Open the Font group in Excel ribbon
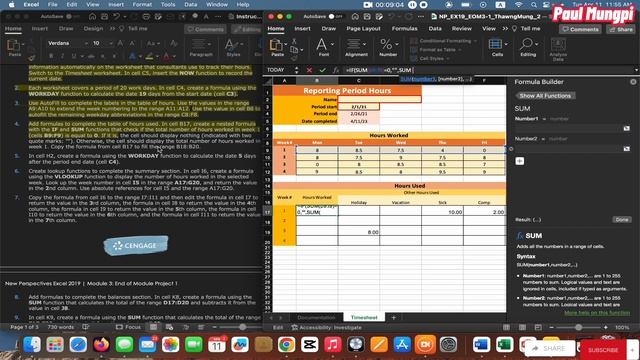This screenshot has width=640, height=360. point(323,47)
